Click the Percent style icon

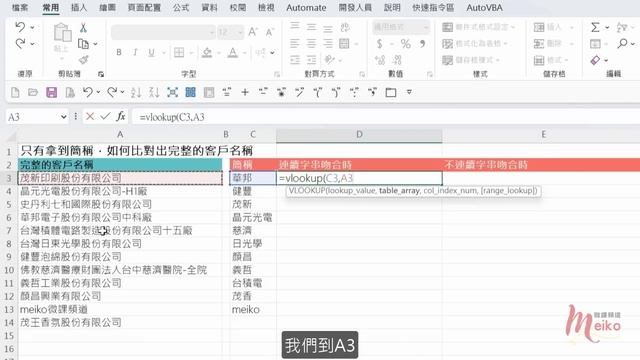(x=405, y=44)
